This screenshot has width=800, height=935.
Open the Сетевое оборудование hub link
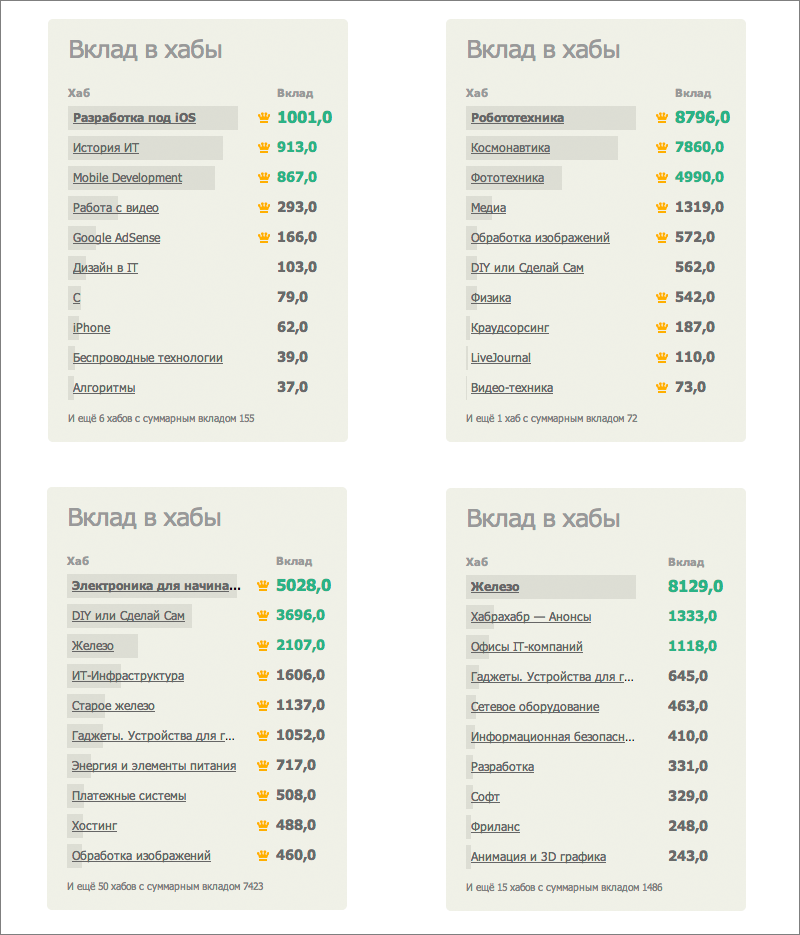pyautogui.click(x=535, y=707)
